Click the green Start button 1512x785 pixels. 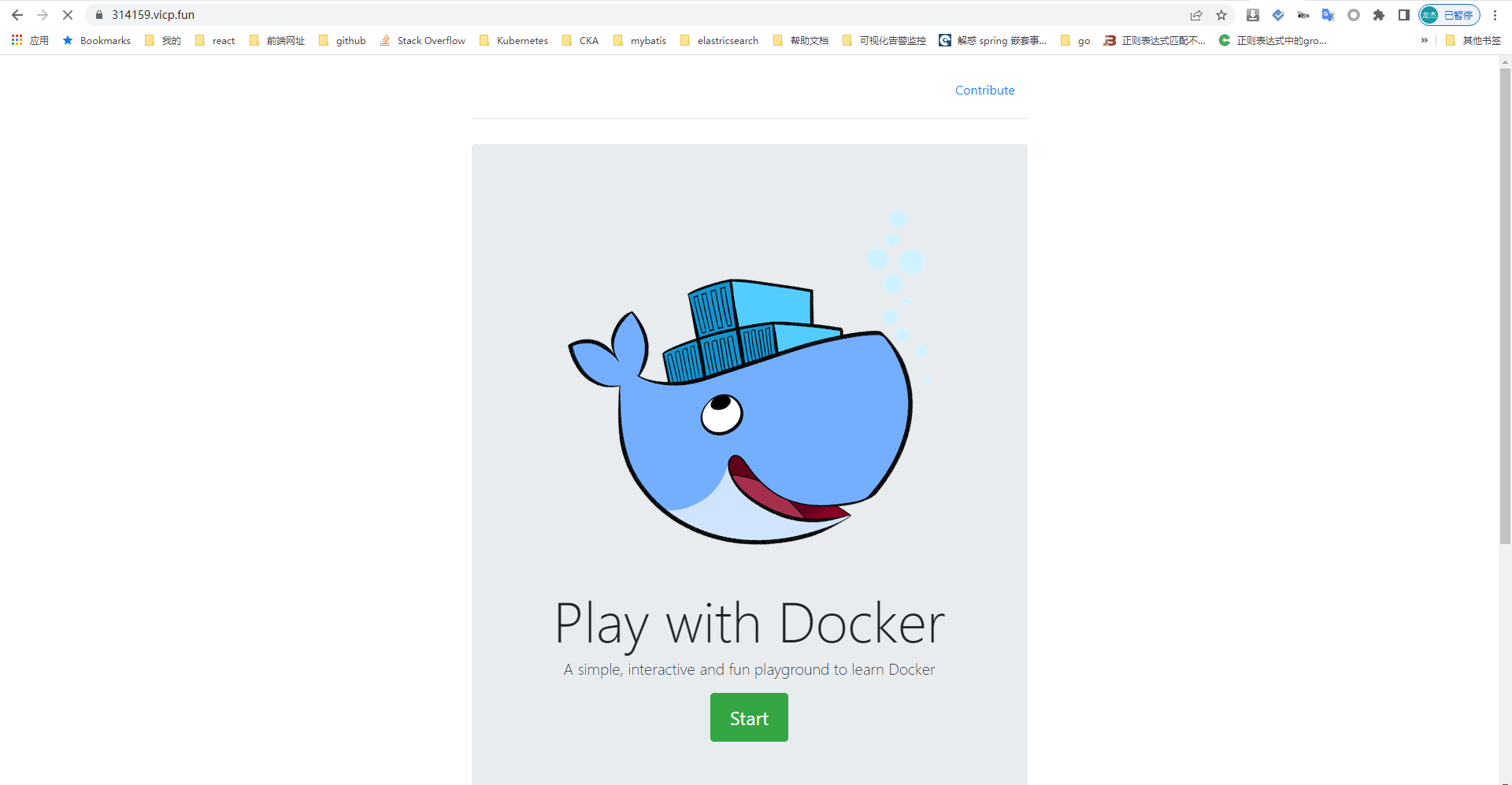[749, 717]
